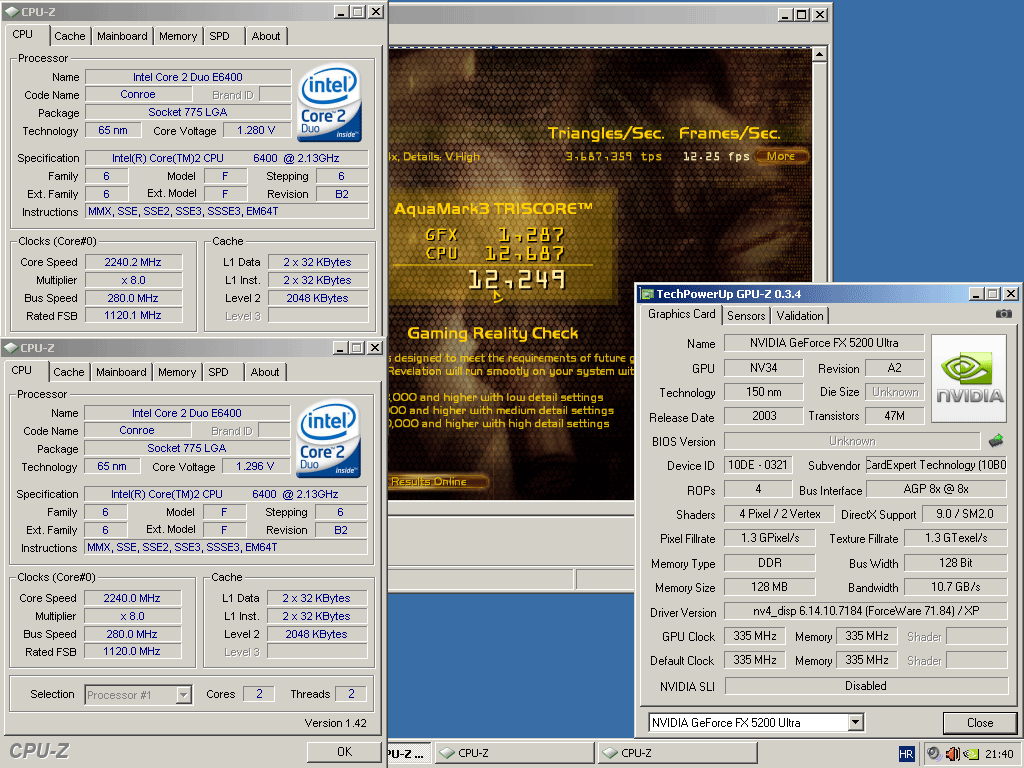Click the OK button in CPU-Z

pyautogui.click(x=344, y=752)
